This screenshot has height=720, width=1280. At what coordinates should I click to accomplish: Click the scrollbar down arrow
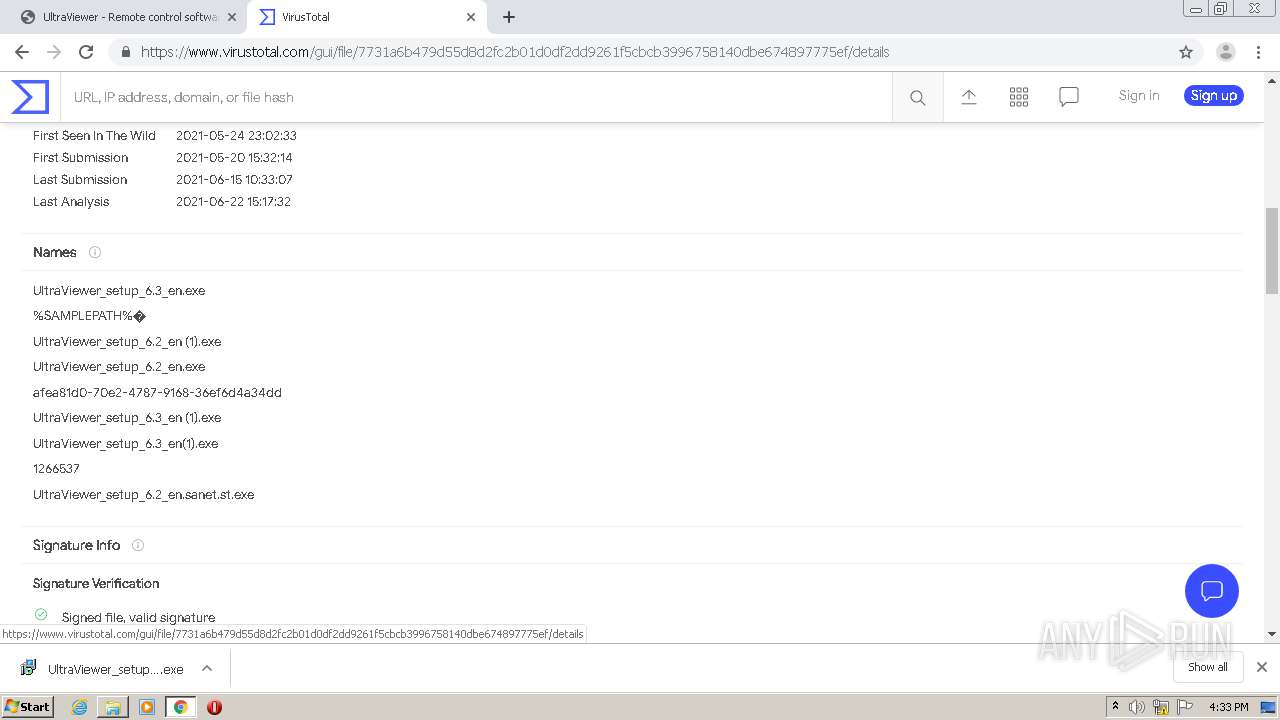pos(1272,634)
